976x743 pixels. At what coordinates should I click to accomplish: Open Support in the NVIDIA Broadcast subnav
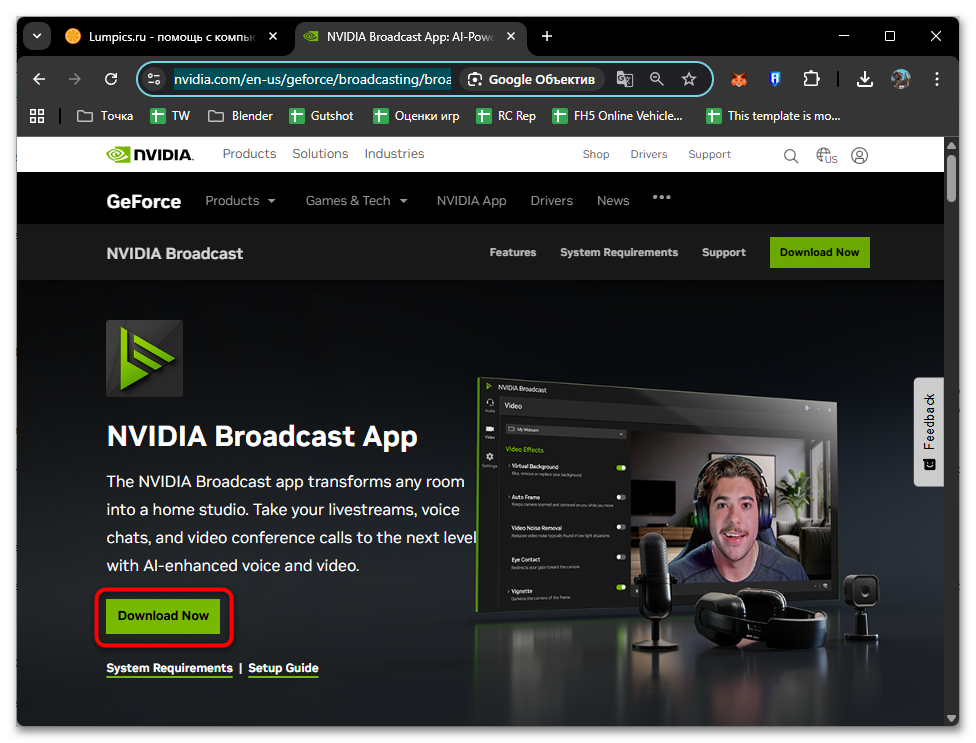(723, 252)
